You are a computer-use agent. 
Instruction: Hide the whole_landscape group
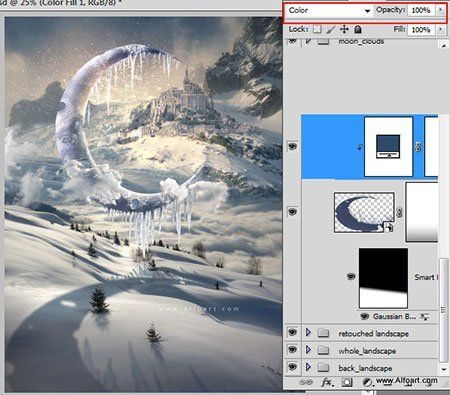click(292, 350)
